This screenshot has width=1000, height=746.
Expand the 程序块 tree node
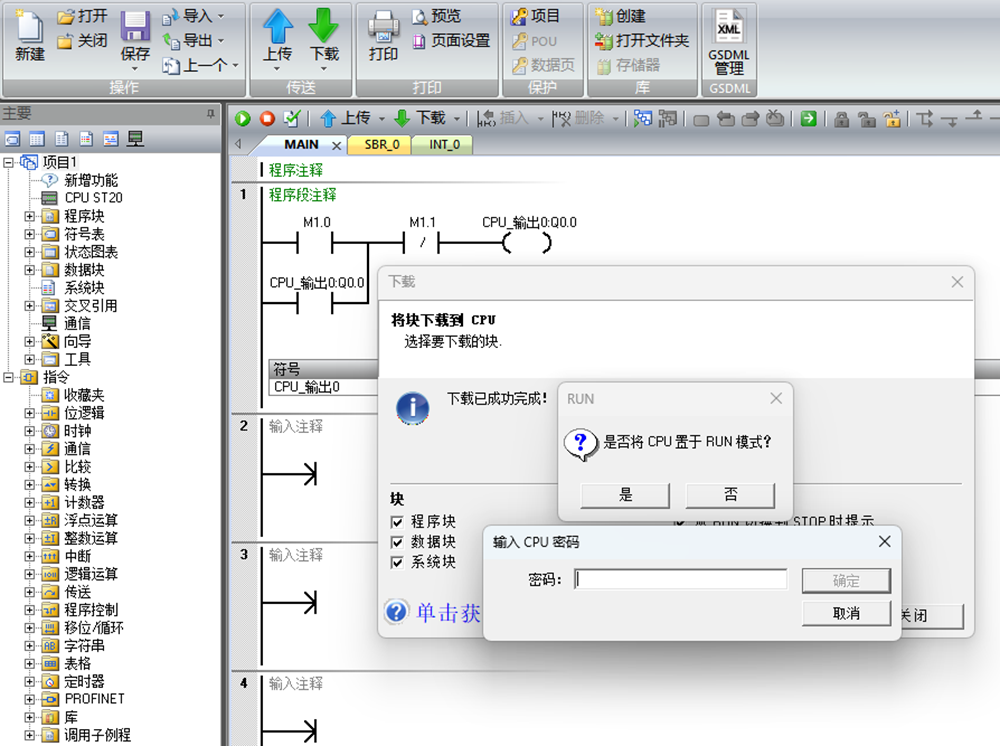tap(29, 216)
